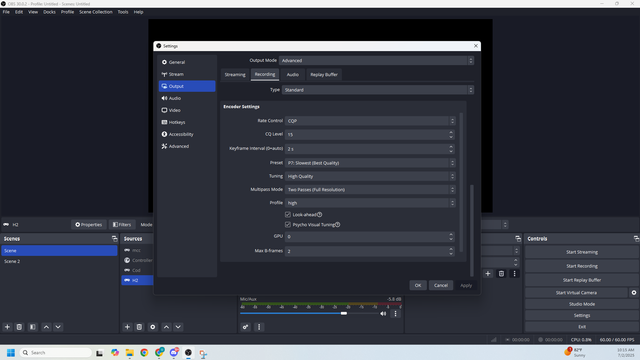
Task: Toggle Studio Mode button
Action: [582, 304]
